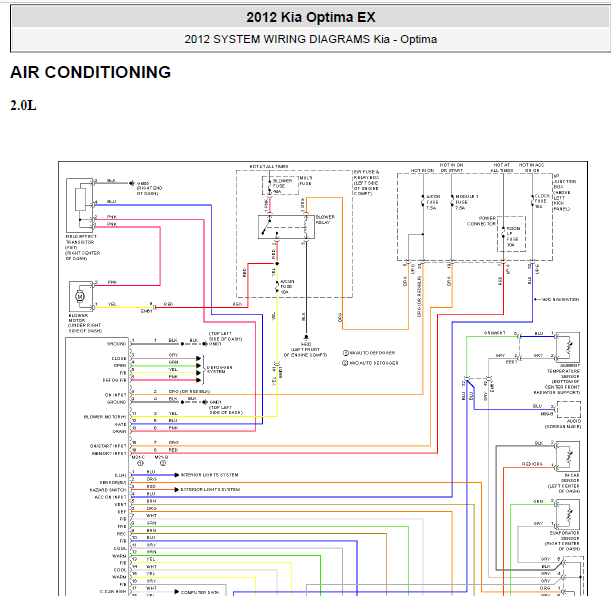Click the 'BLOWER RELAY' label
611x596 pixels.
[325, 220]
